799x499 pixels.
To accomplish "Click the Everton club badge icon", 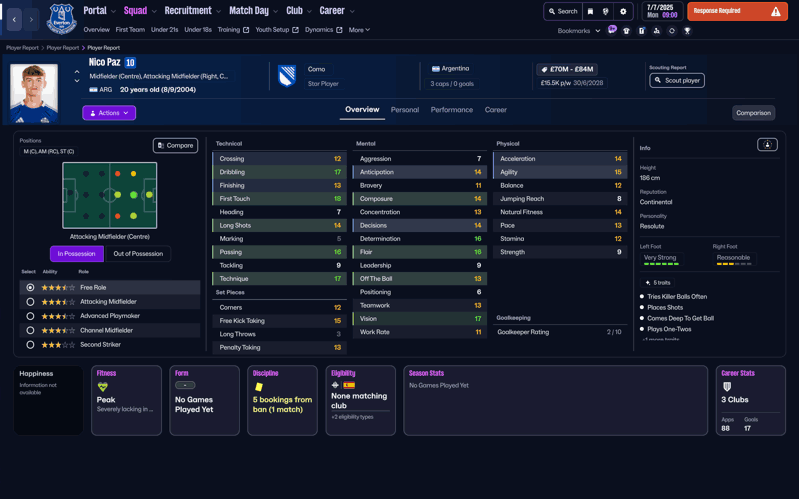I will pos(62,19).
